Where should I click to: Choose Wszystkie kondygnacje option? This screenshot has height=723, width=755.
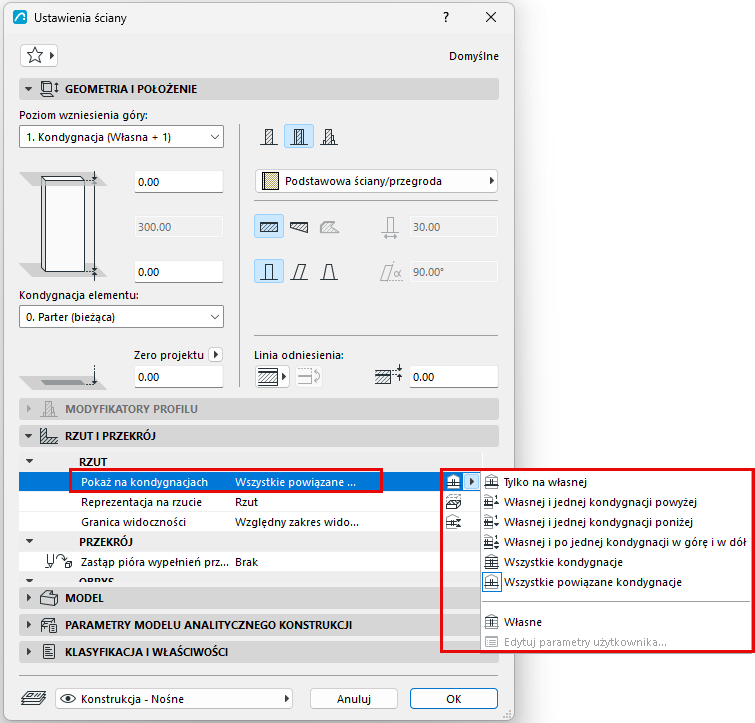(616, 562)
